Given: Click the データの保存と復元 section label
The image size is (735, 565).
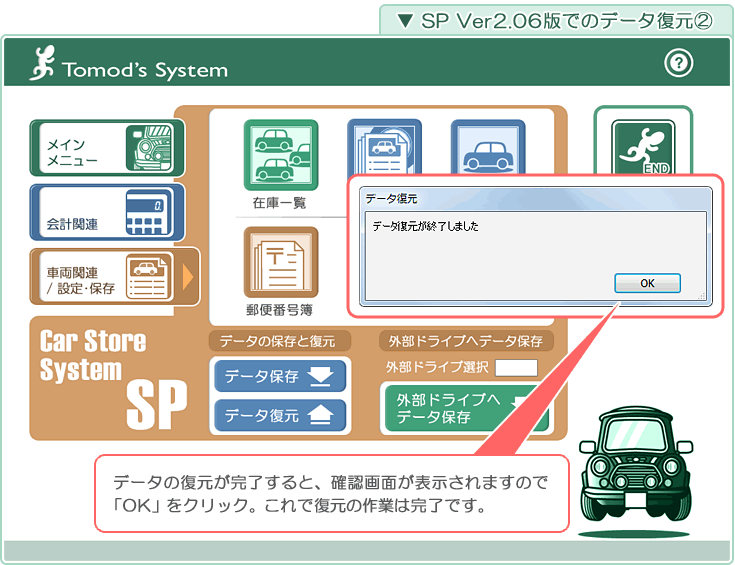Looking at the screenshot, I should pyautogui.click(x=279, y=341).
